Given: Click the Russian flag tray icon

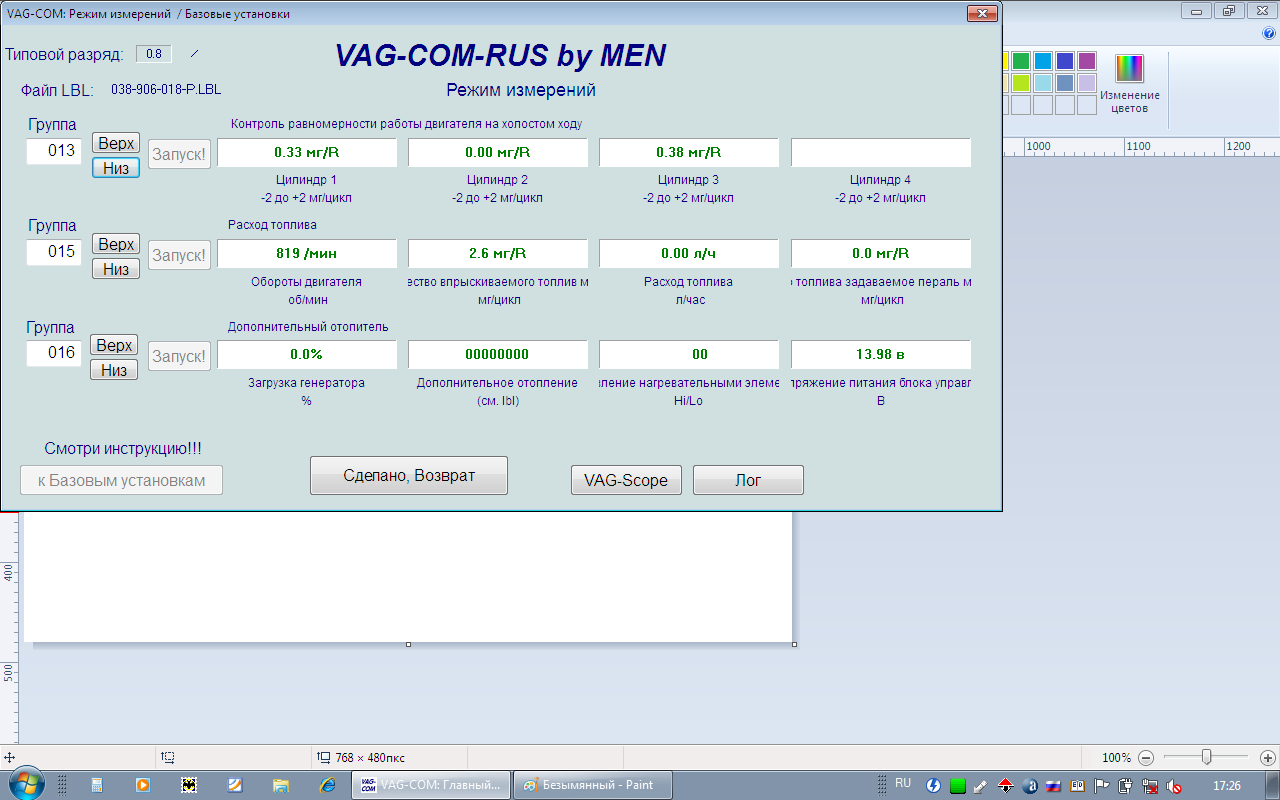Looking at the screenshot, I should coord(1053,785).
